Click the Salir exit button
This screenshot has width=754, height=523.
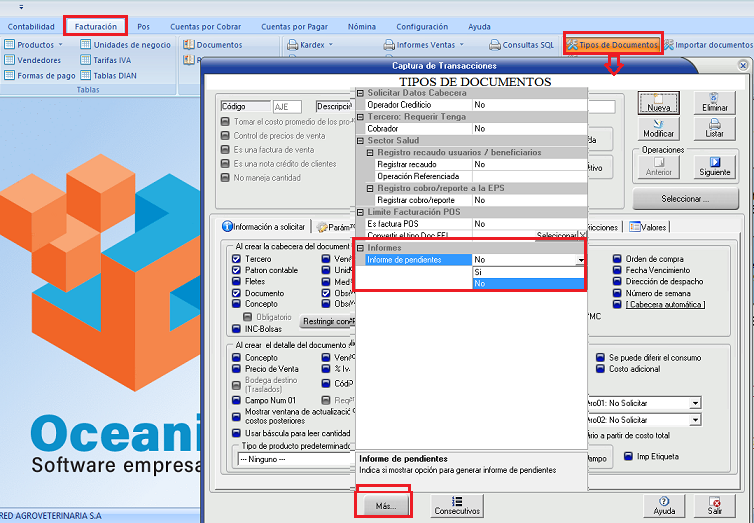pos(715,505)
